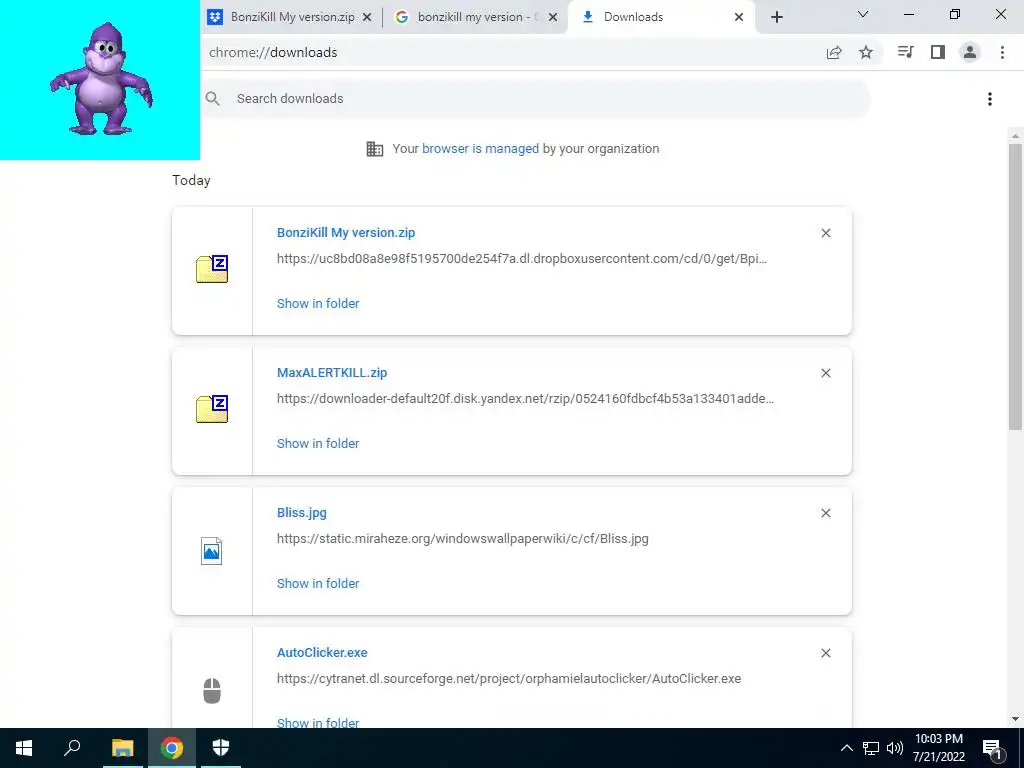This screenshot has width=1024, height=768.
Task: Open the tab search chevron
Action: tap(862, 14)
